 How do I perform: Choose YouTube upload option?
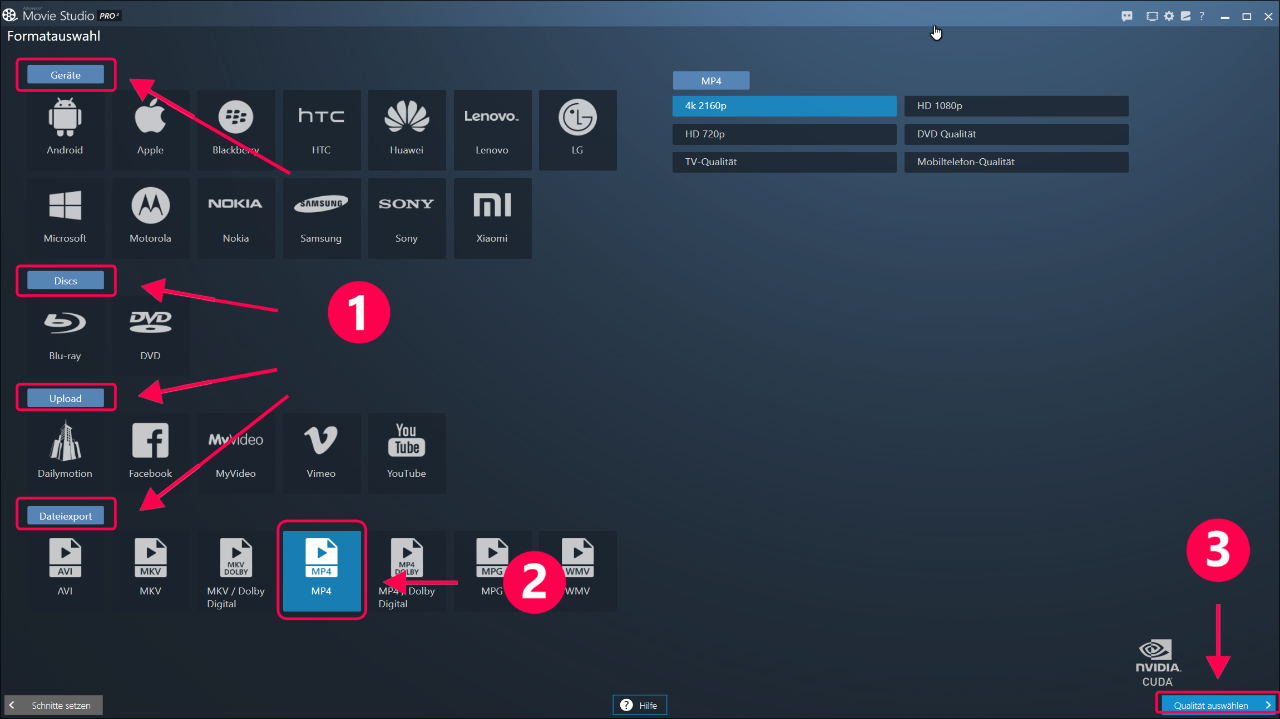[407, 453]
